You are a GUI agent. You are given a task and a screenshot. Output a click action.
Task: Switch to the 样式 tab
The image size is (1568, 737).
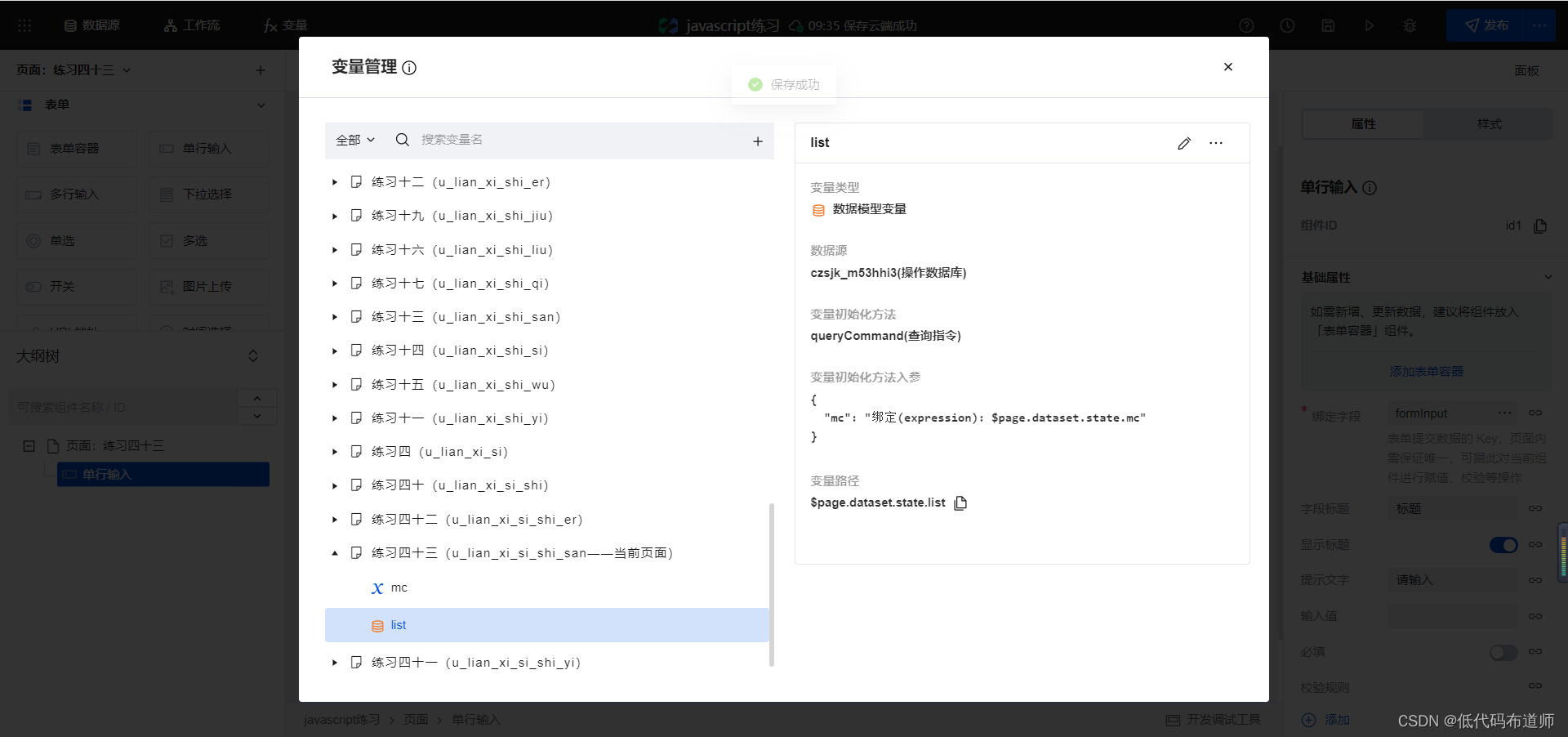click(1489, 123)
